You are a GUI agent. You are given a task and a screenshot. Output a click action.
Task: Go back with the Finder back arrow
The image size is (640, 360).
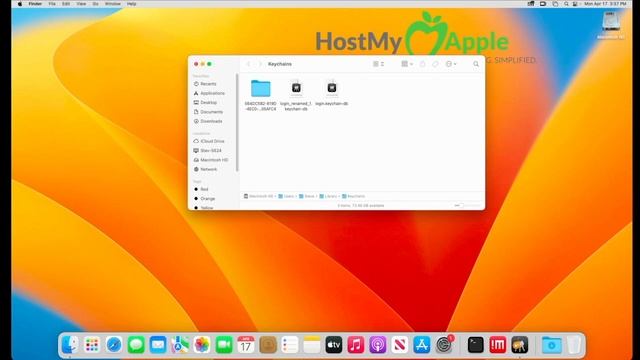[x=249, y=64]
